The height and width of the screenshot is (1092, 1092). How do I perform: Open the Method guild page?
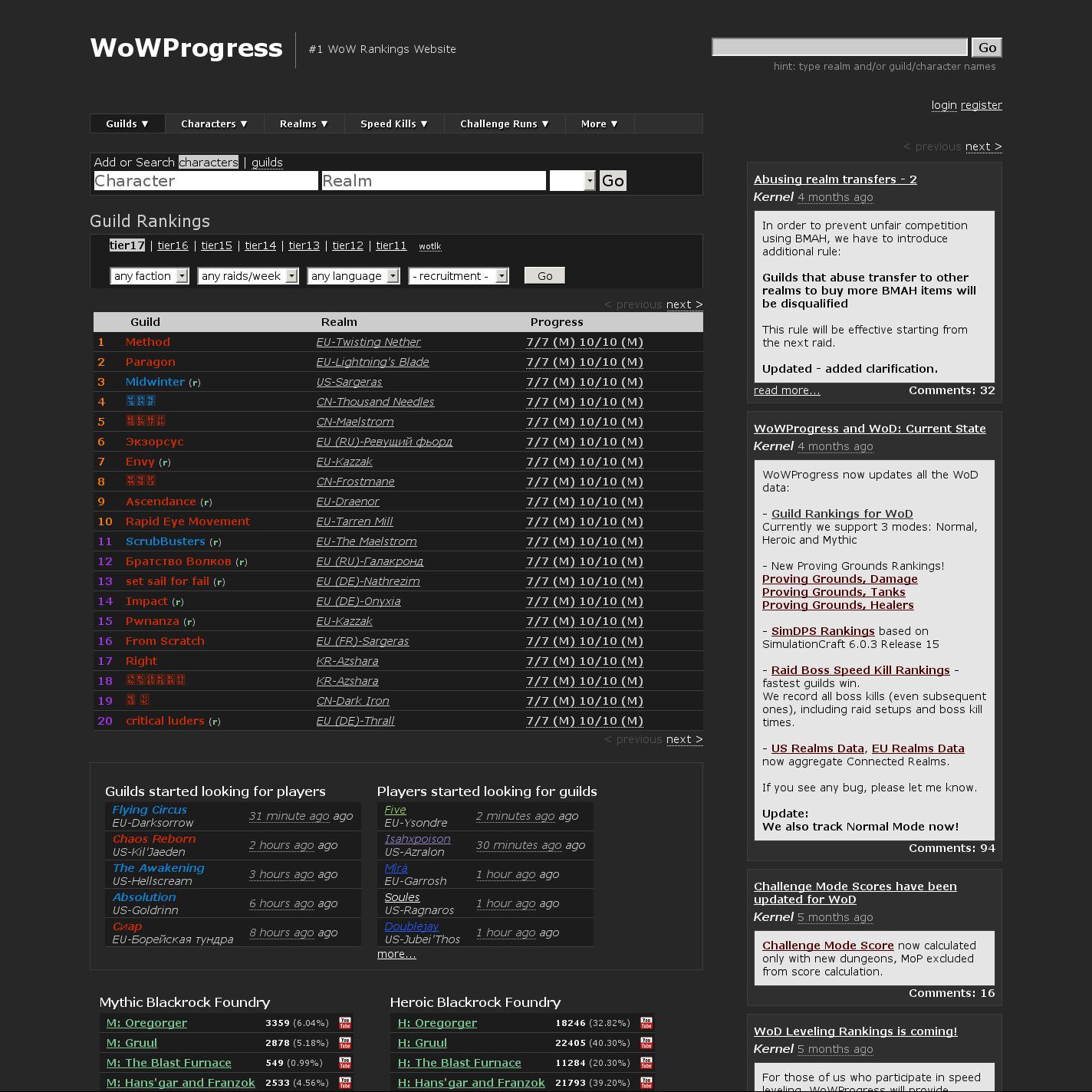click(x=148, y=342)
